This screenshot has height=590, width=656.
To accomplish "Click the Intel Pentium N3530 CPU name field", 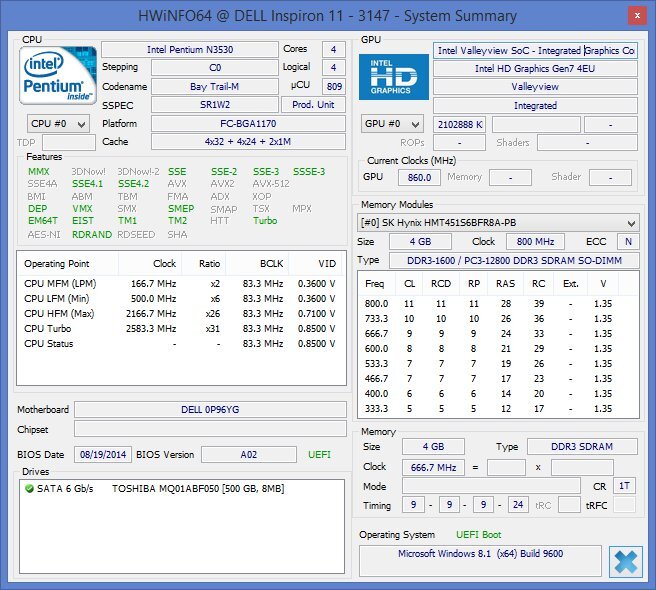I will pos(190,50).
